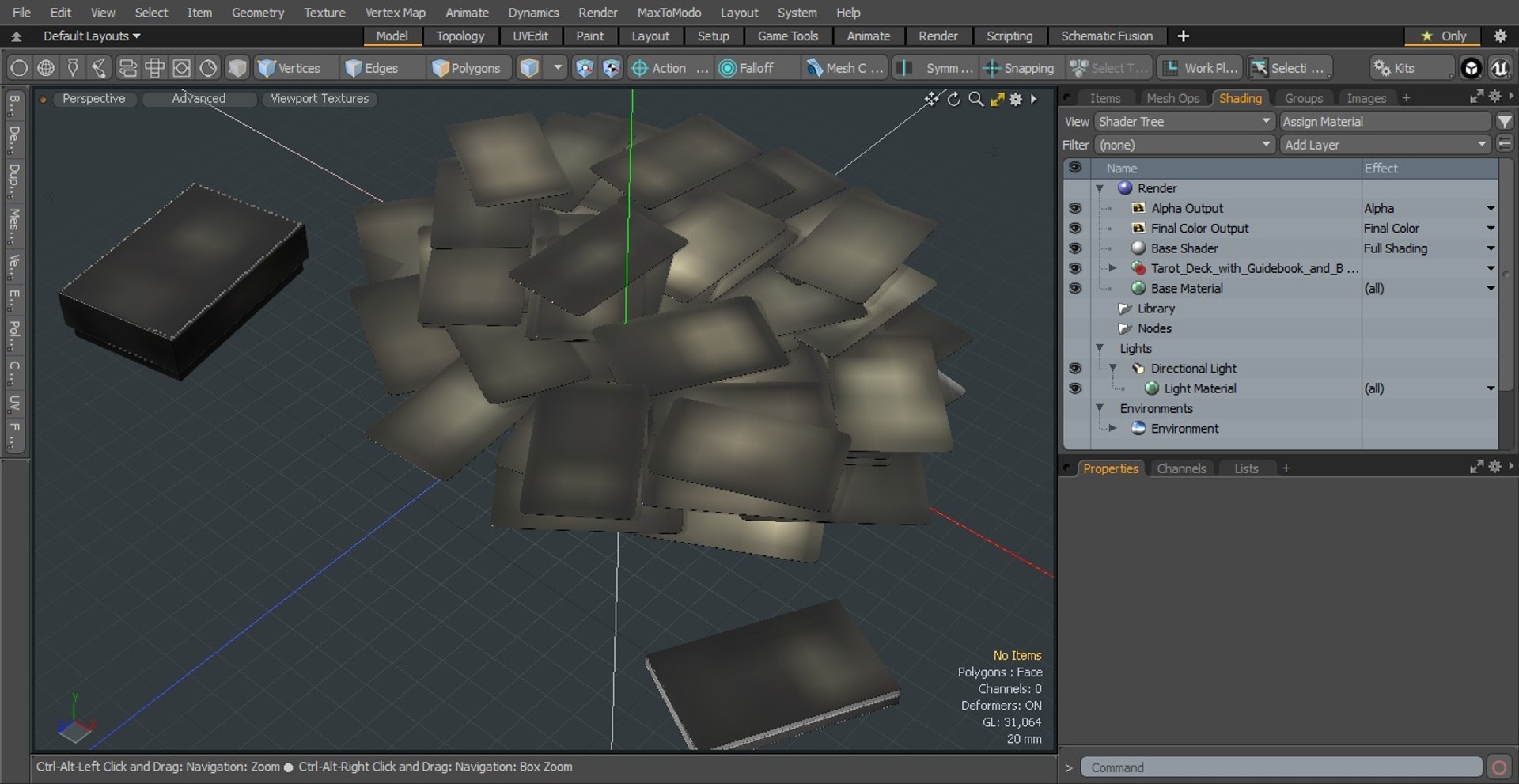
Task: Click the orange cube materials mode icon
Action: 529,68
